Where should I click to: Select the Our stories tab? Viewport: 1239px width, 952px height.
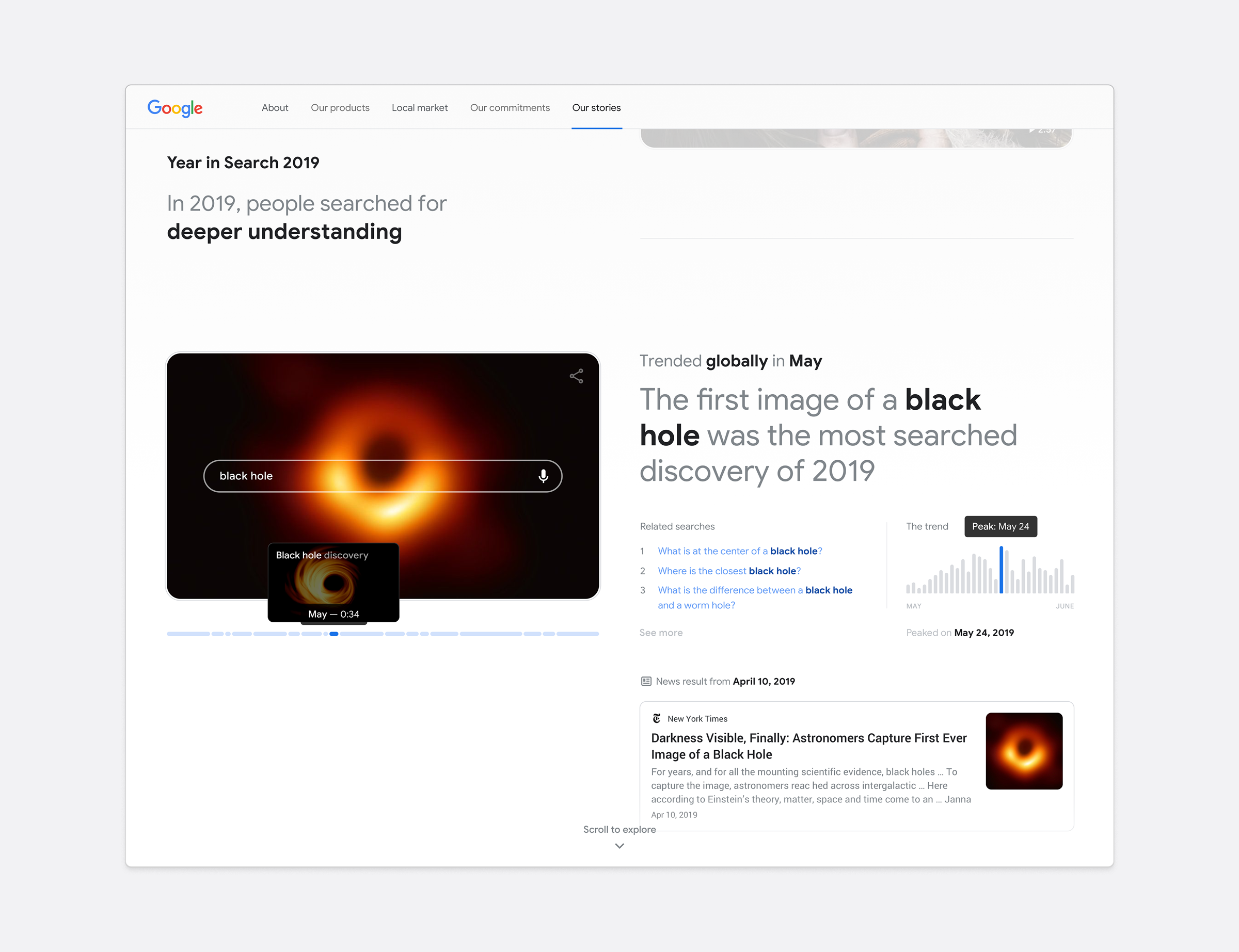pos(596,108)
